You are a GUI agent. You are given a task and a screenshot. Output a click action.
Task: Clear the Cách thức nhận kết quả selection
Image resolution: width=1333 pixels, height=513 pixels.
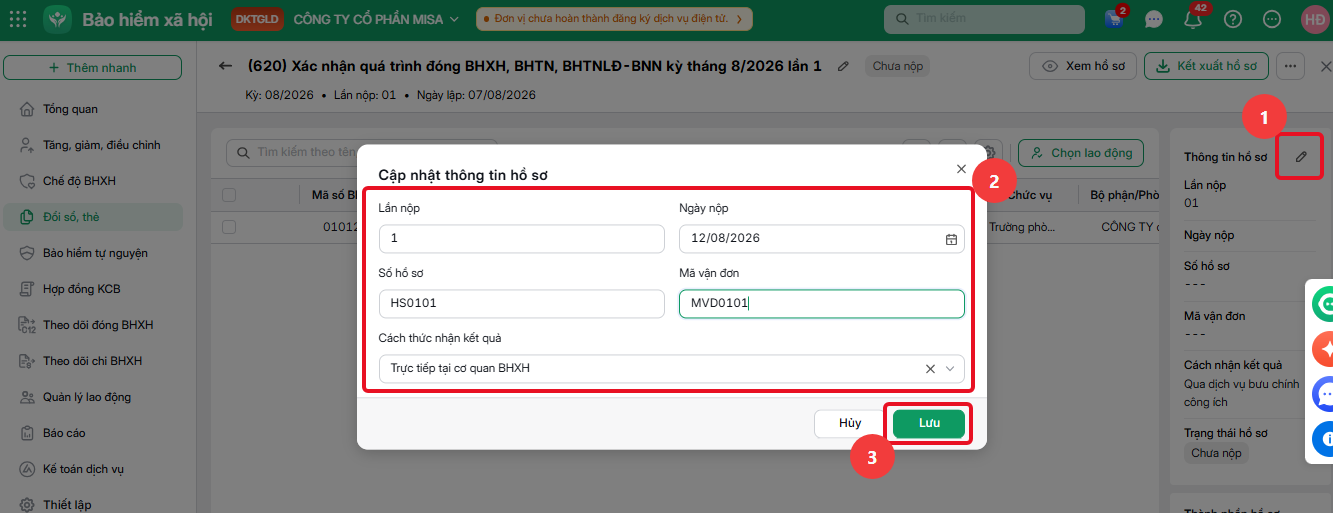(x=930, y=369)
